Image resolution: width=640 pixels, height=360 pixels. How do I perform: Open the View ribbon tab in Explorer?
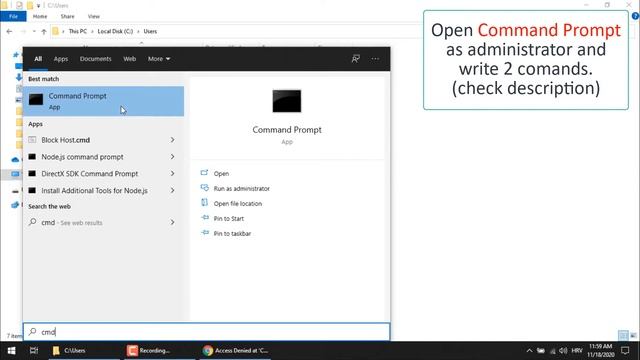point(93,16)
